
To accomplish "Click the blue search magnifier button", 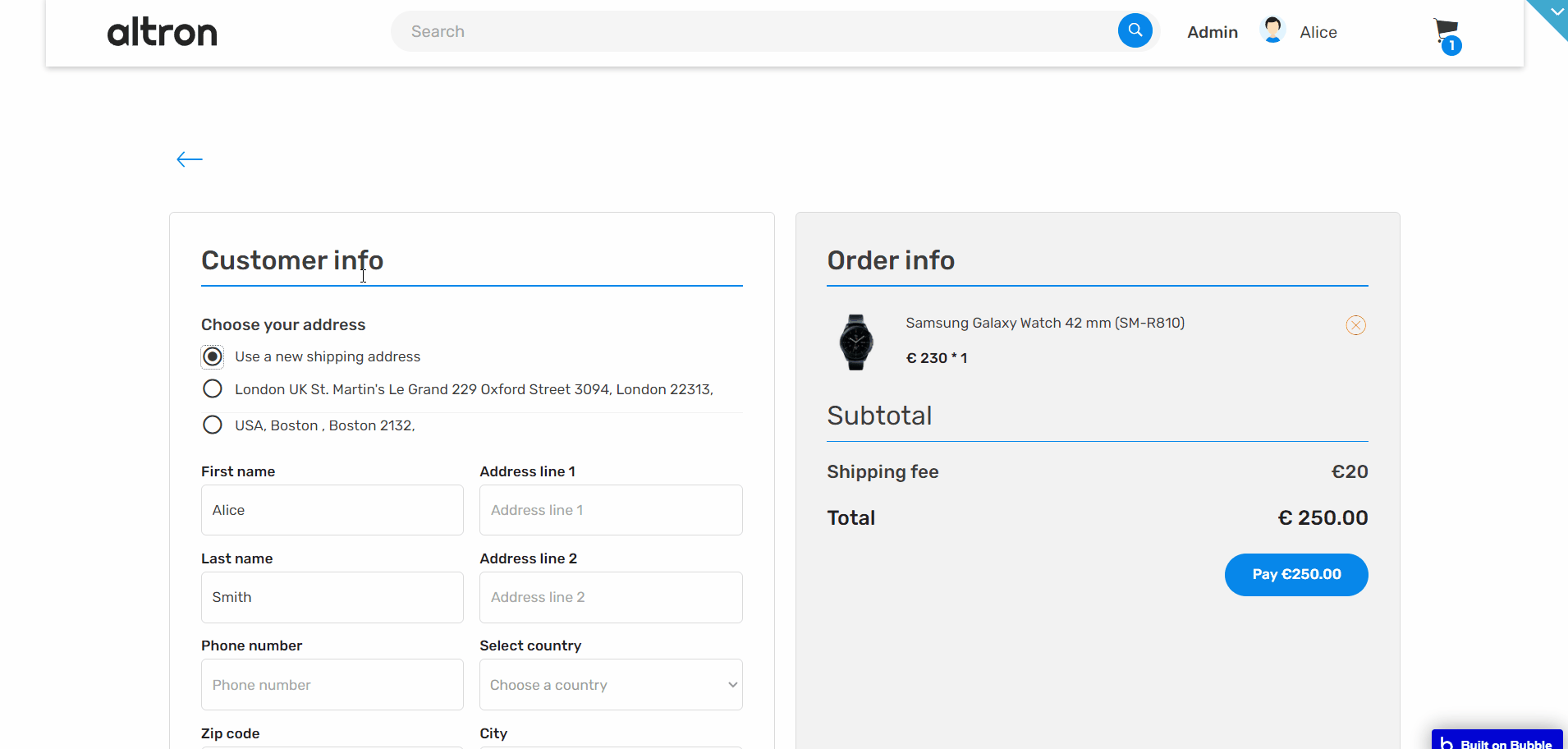I will pyautogui.click(x=1135, y=31).
